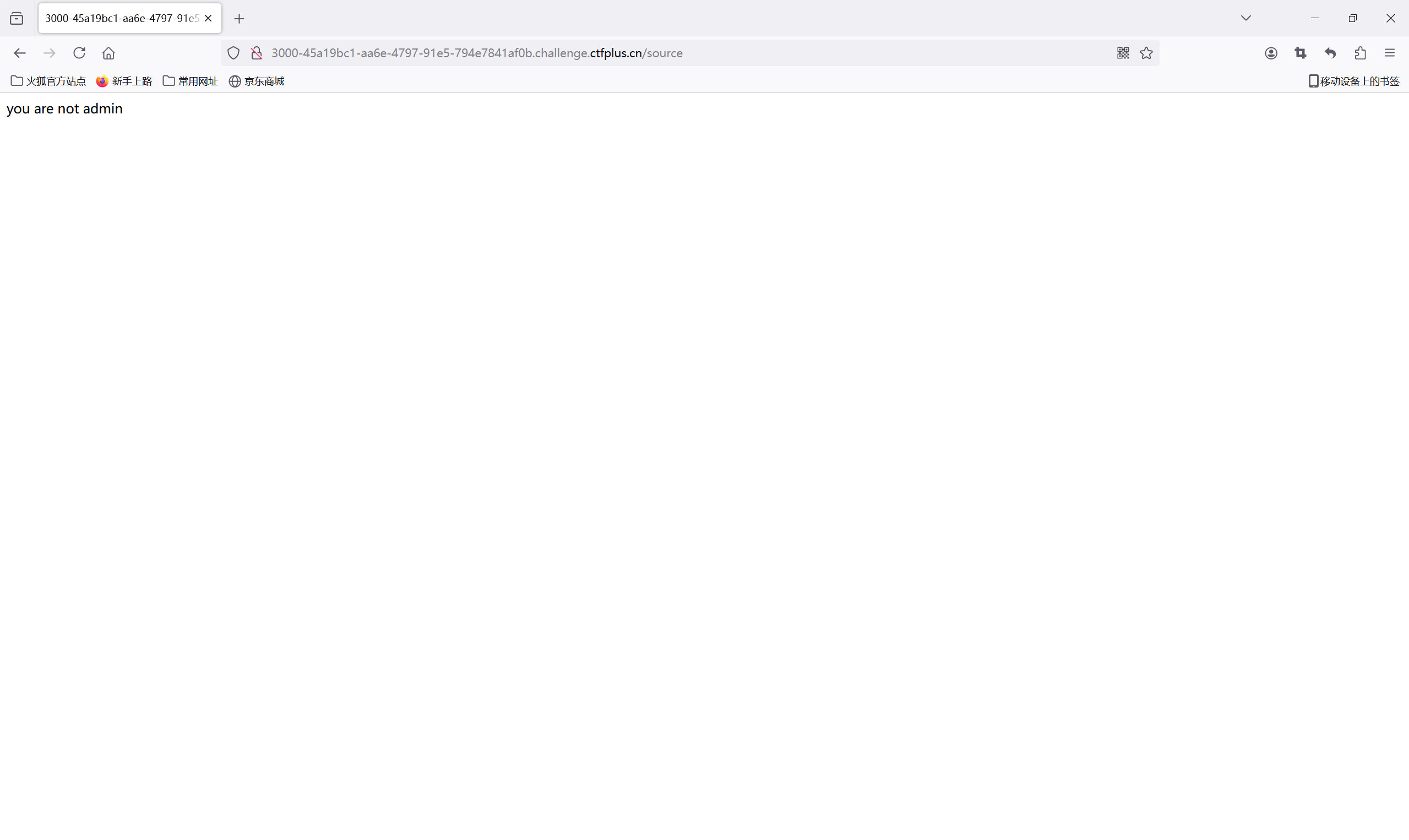Minimize the Firefox window
1409x840 pixels.
1315,18
